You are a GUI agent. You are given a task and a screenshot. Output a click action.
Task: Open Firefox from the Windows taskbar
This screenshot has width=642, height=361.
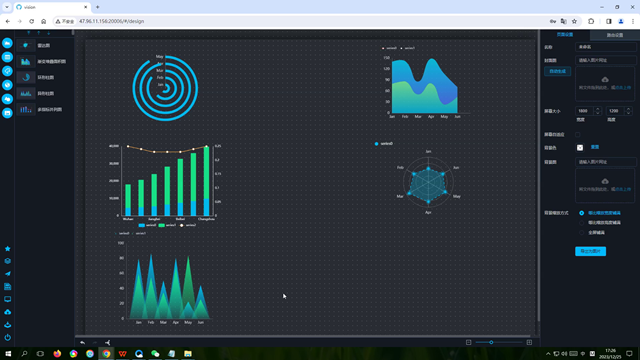[x=57, y=354]
